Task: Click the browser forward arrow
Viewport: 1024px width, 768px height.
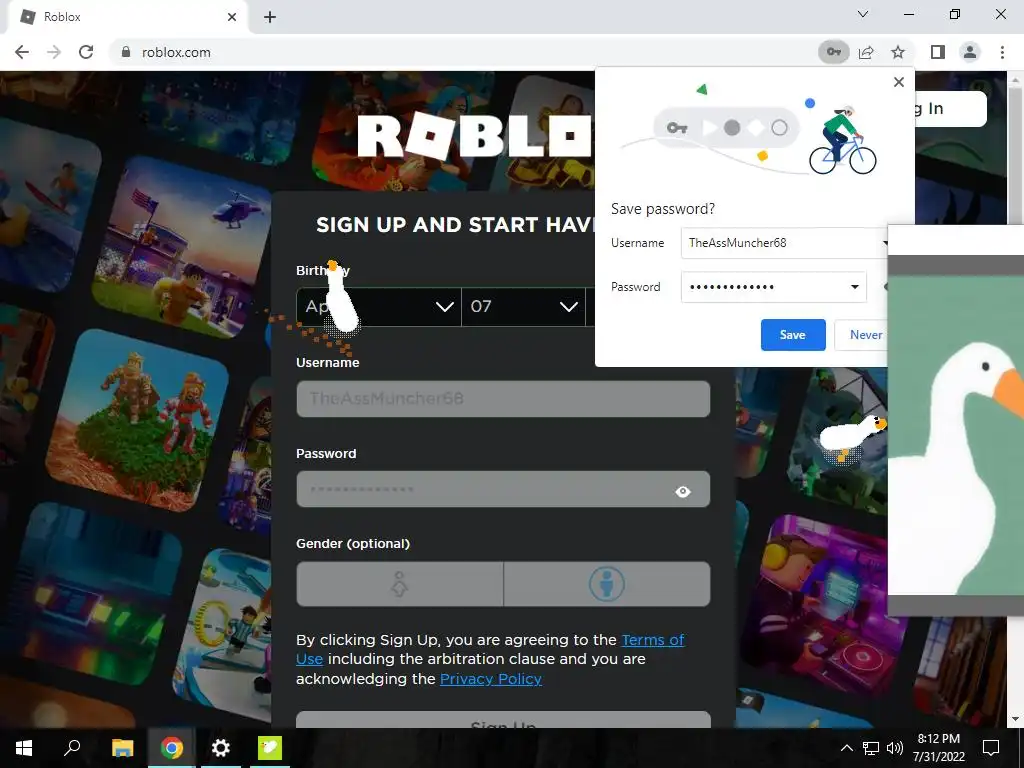Action: 54,52
